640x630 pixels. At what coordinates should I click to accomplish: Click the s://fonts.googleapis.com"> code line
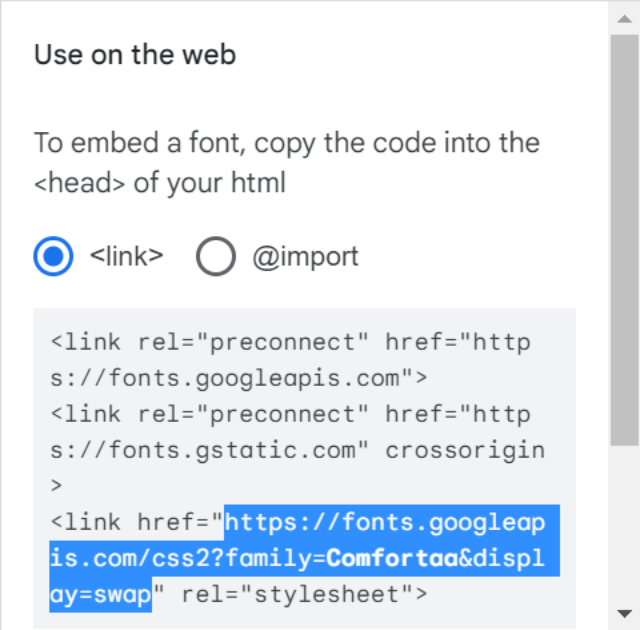pos(239,379)
